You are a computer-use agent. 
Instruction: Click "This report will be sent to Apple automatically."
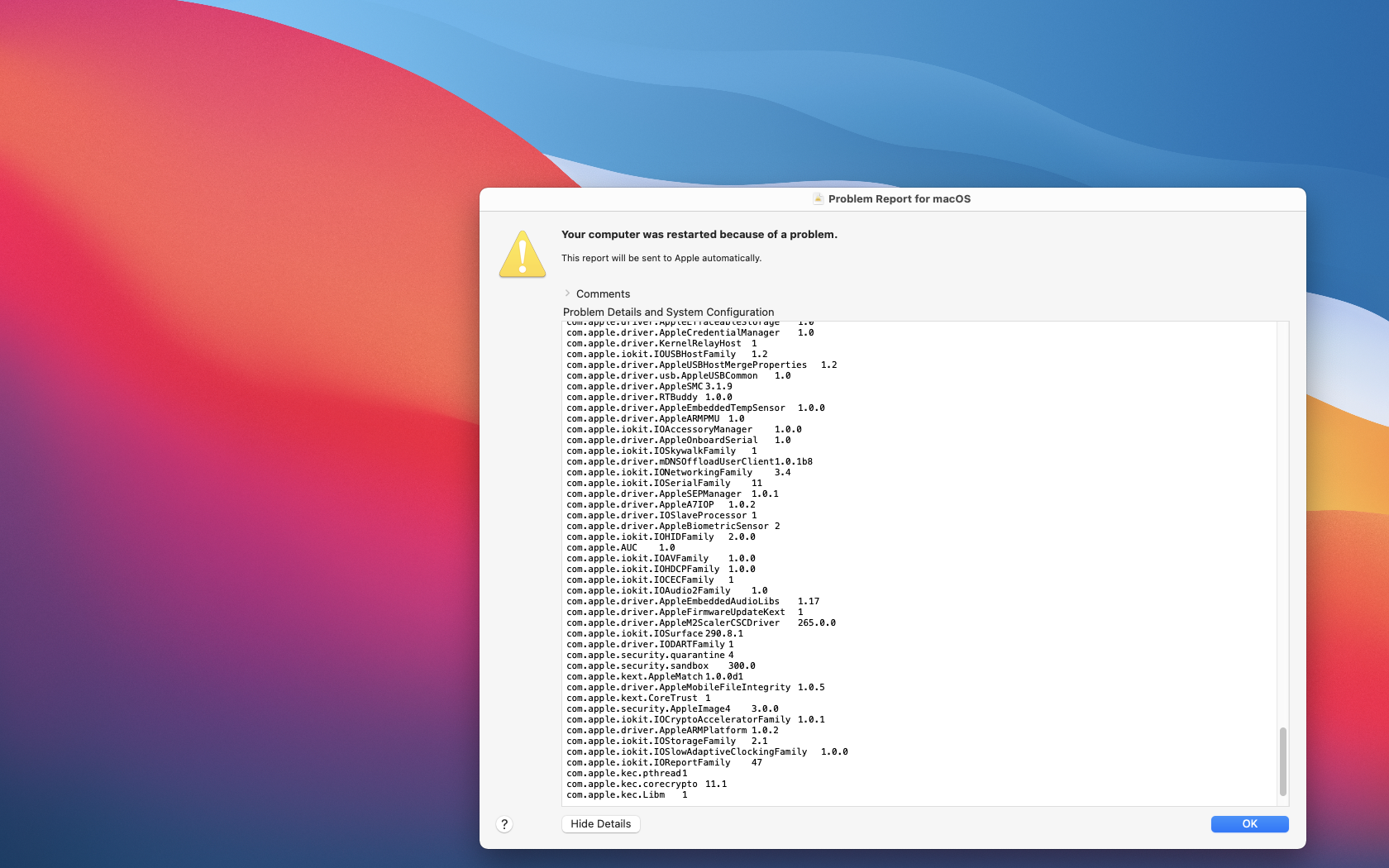[x=661, y=258]
